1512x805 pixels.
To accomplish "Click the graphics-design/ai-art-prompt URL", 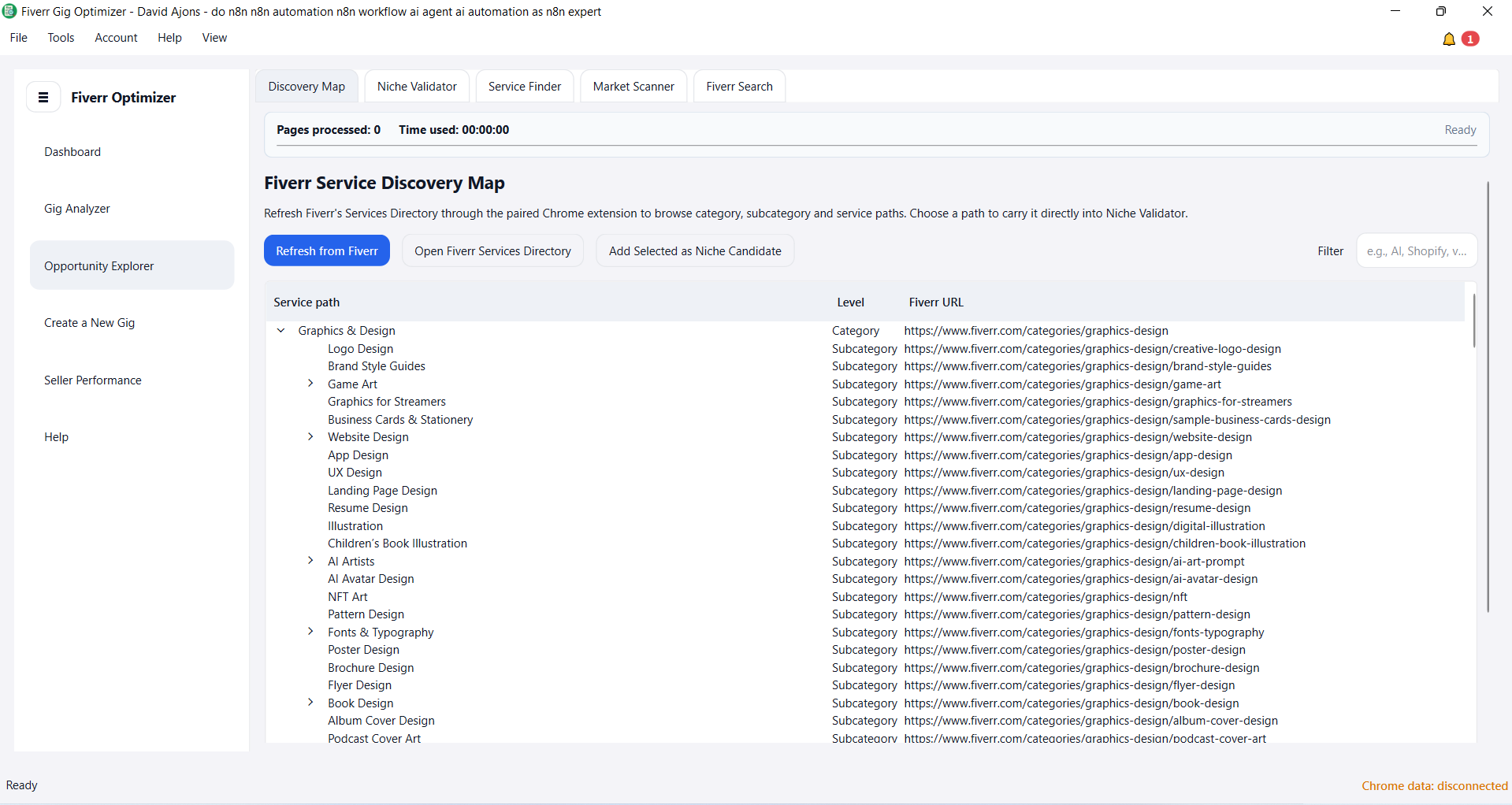I will [x=1074, y=562].
